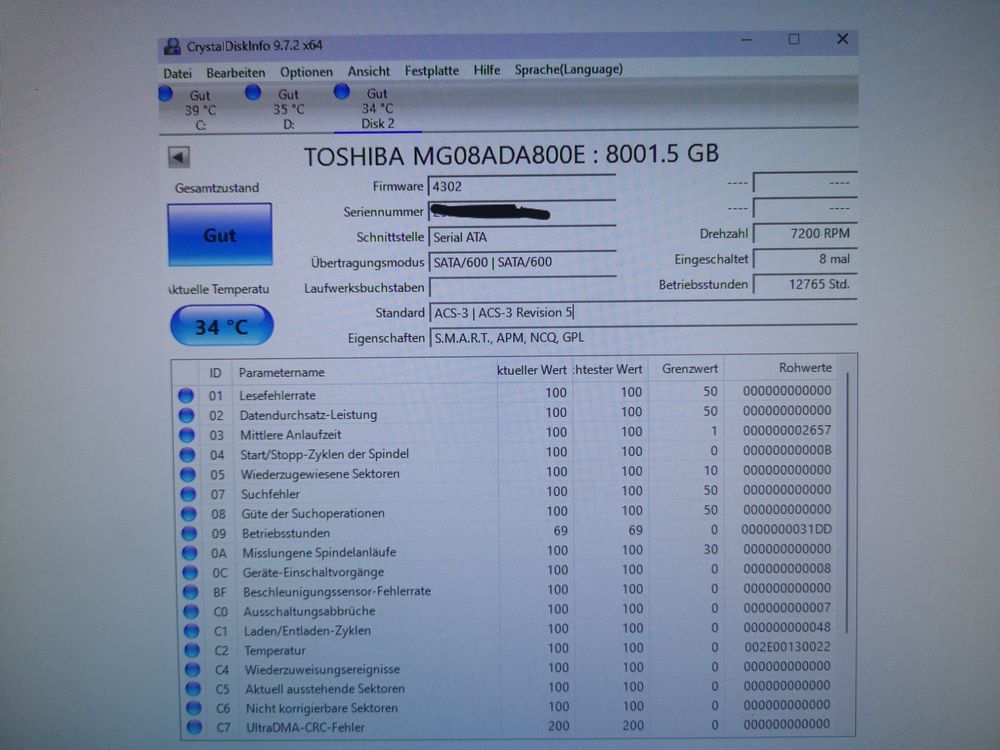1000x750 pixels.
Task: Click the status dot for C5 Aktuell ausstehende Sektoren
Action: 193,689
